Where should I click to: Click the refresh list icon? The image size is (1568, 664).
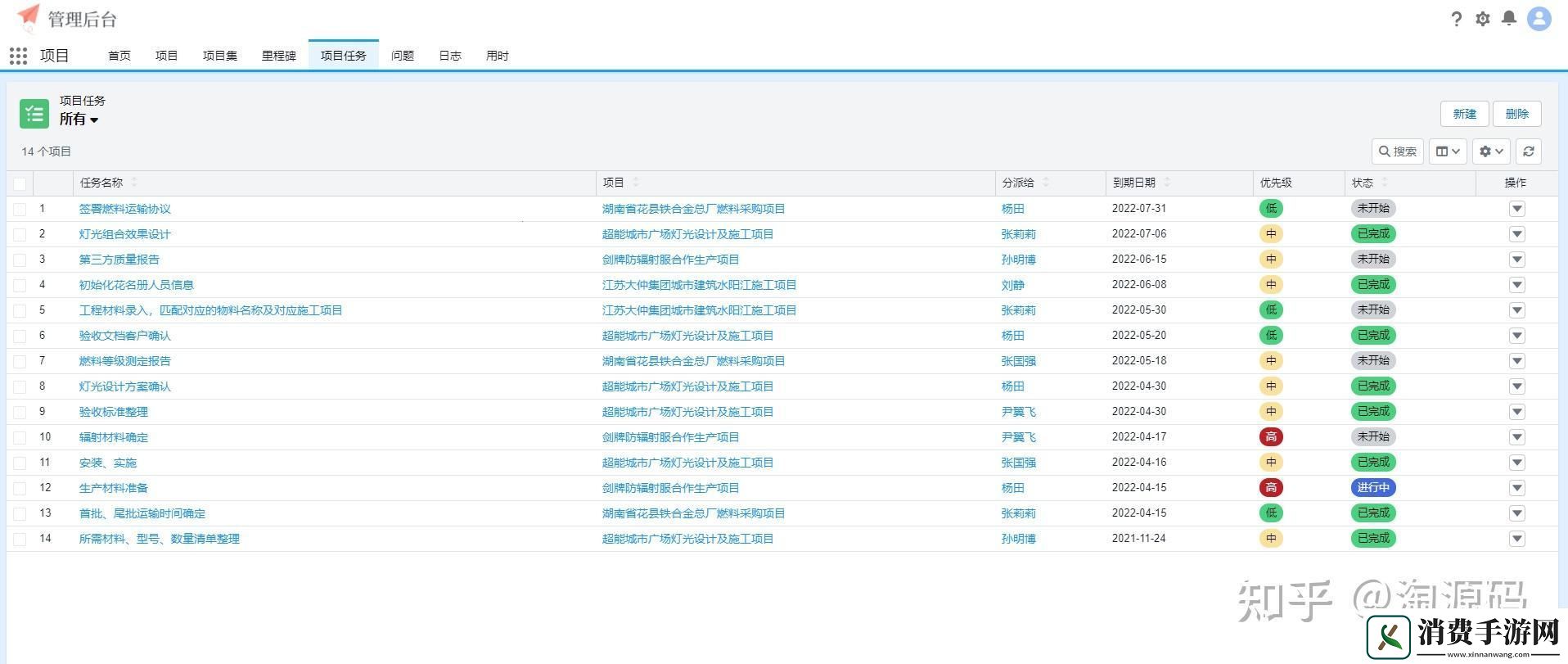point(1528,151)
